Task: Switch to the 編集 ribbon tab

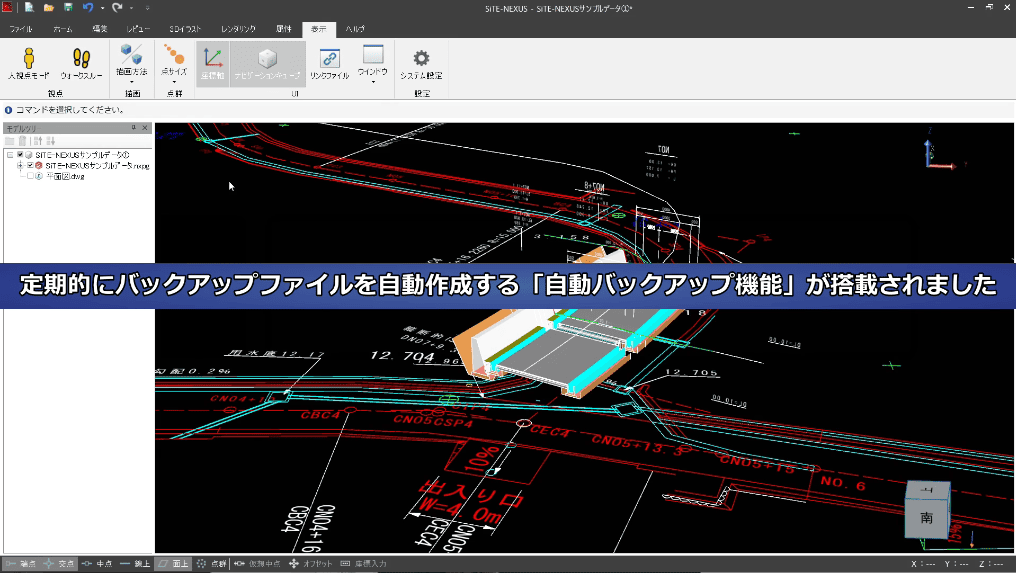Action: point(100,29)
